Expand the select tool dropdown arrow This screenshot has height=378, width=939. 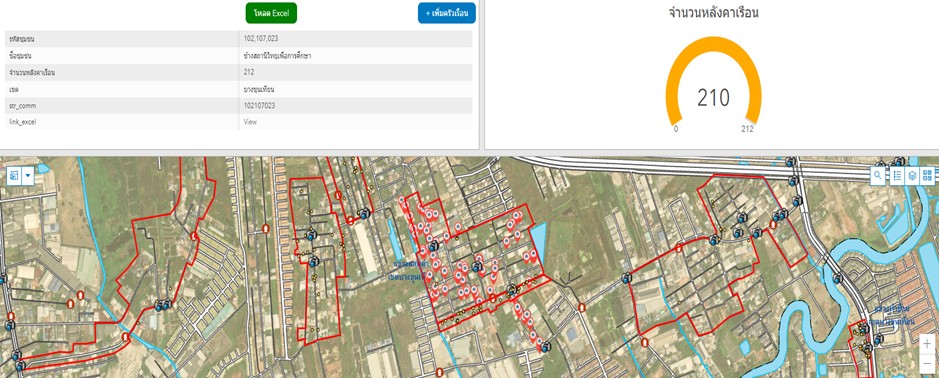28,176
